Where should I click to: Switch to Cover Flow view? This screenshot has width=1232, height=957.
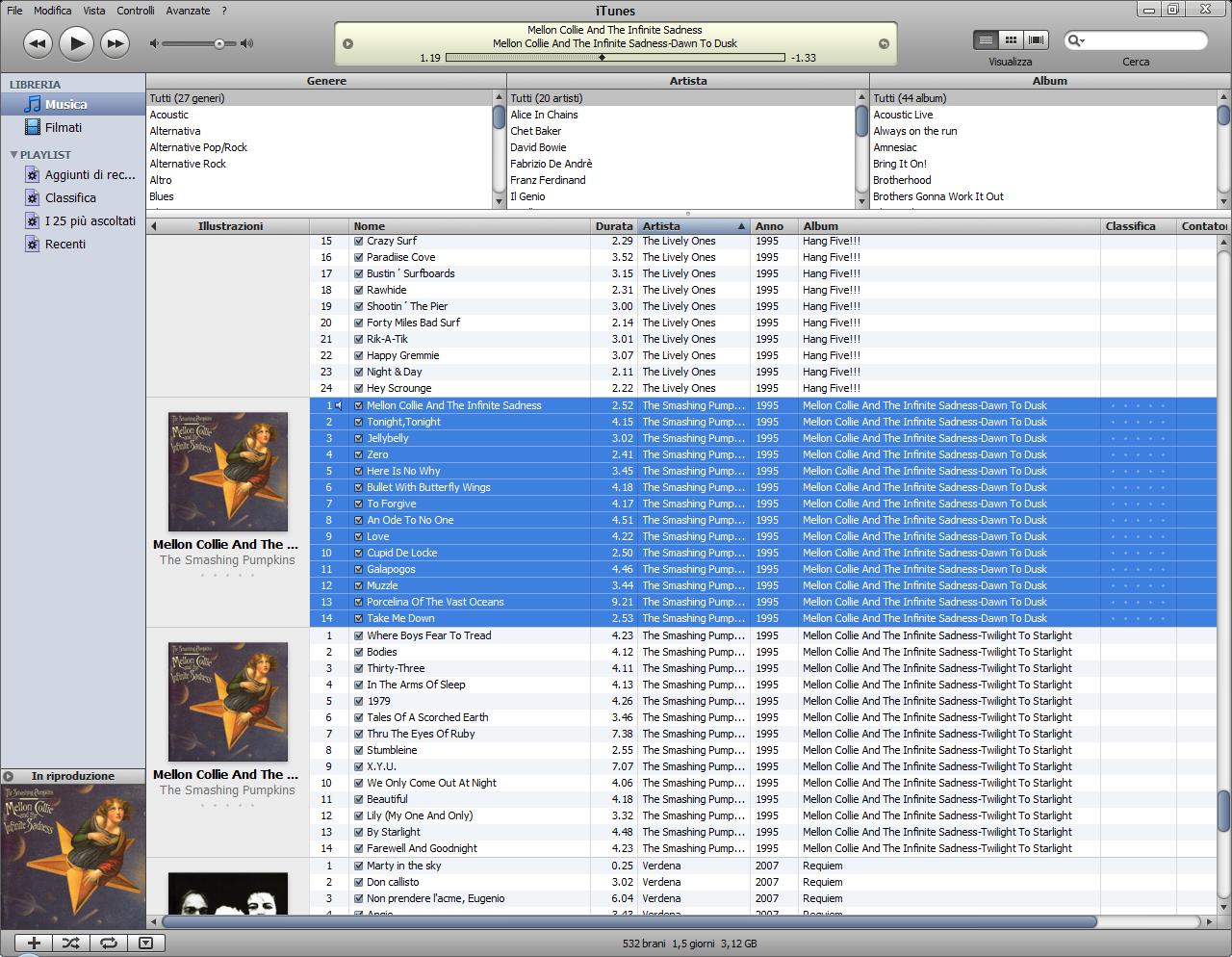tap(1036, 39)
